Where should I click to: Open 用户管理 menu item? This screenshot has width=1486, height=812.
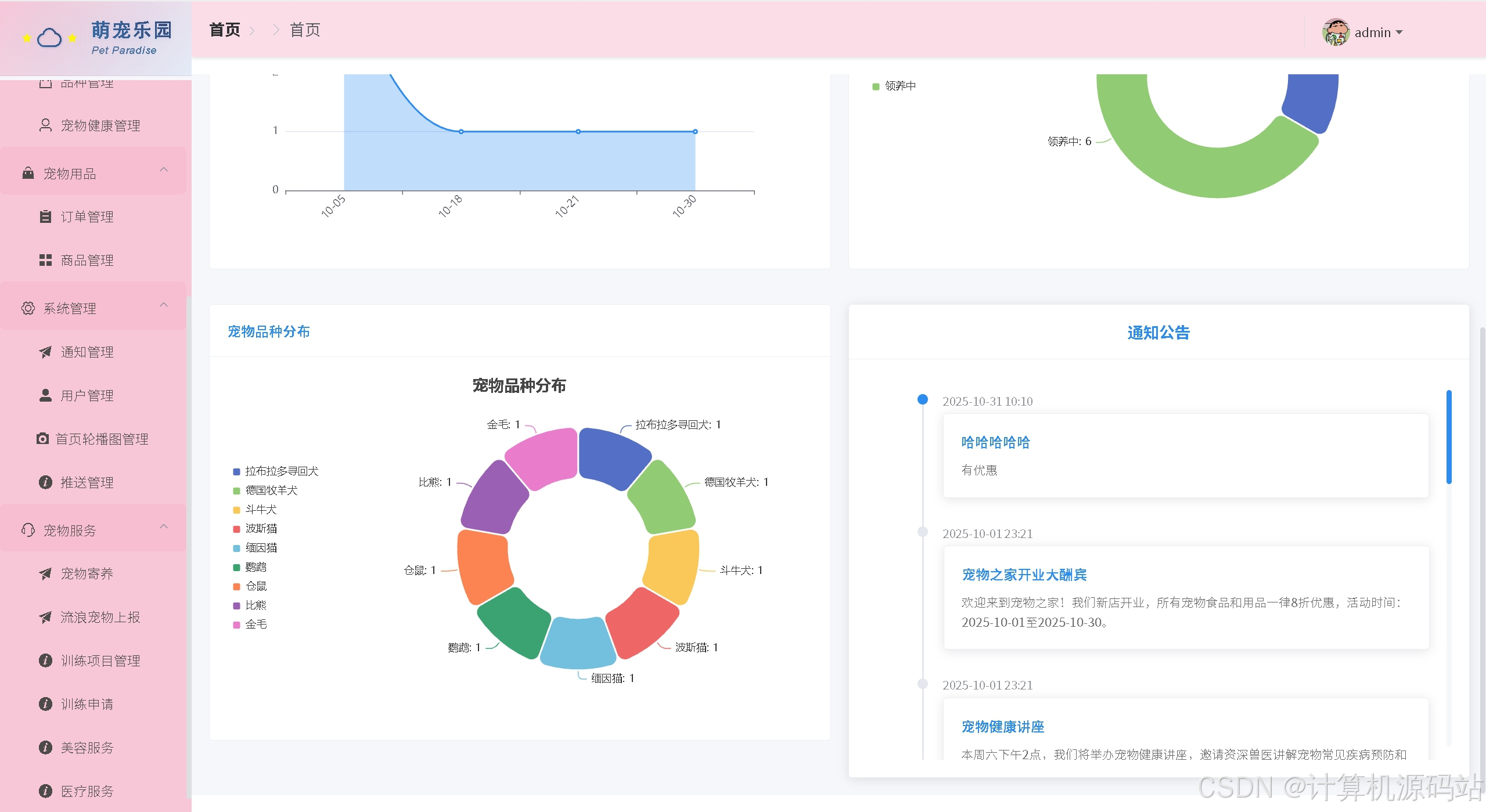tap(93, 395)
